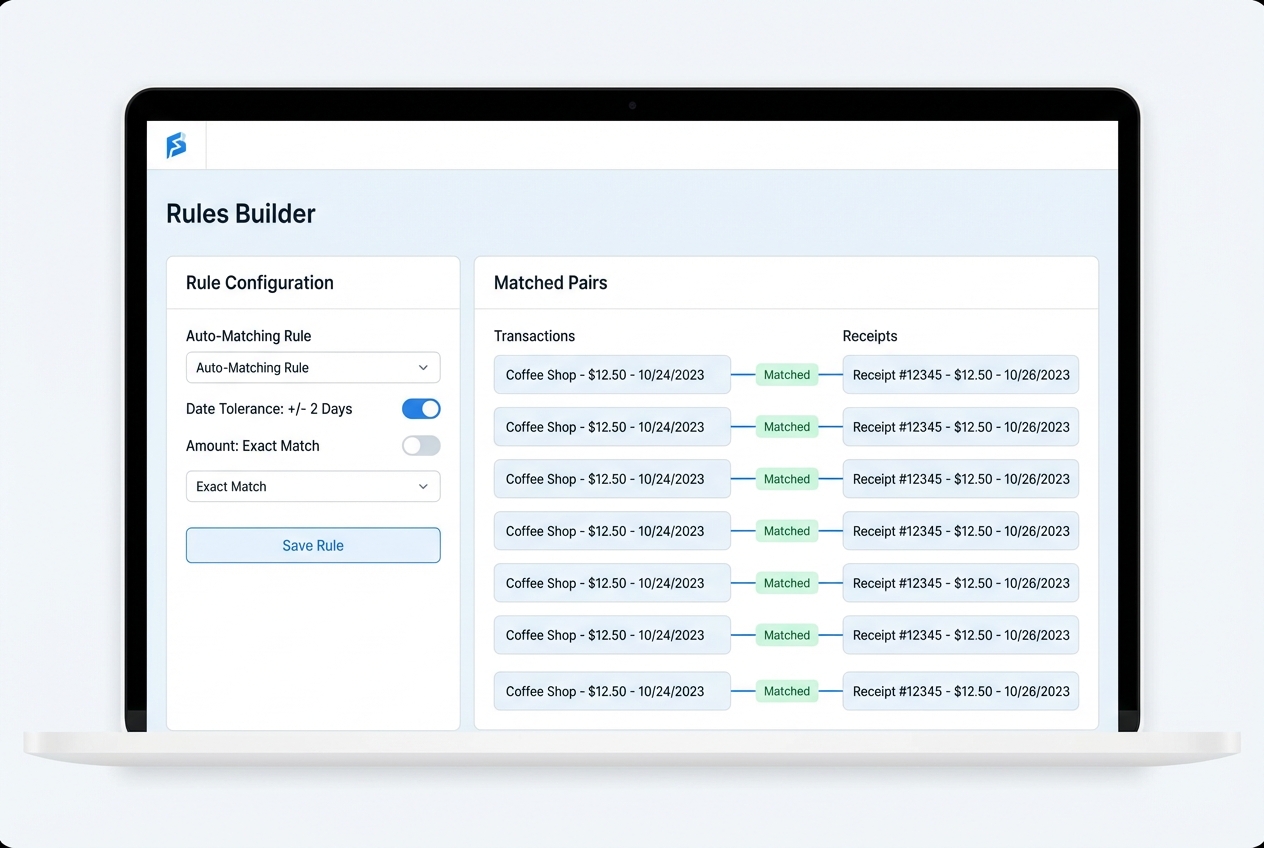
Task: Disable the Date Tolerance +/- 2 Days toggle
Action: coord(420,408)
